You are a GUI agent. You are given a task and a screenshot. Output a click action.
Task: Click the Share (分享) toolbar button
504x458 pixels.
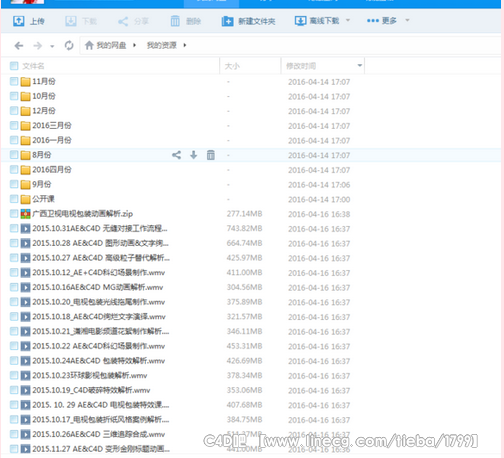tap(133, 21)
